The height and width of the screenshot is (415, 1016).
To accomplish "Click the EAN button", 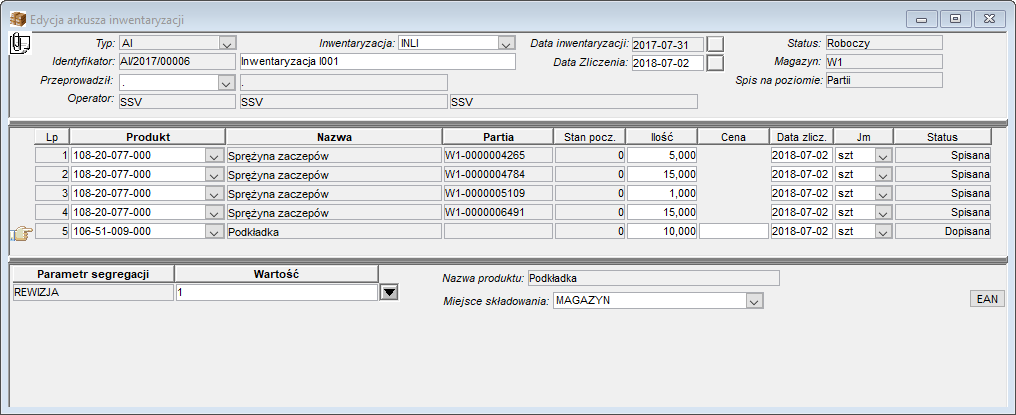I will [987, 299].
